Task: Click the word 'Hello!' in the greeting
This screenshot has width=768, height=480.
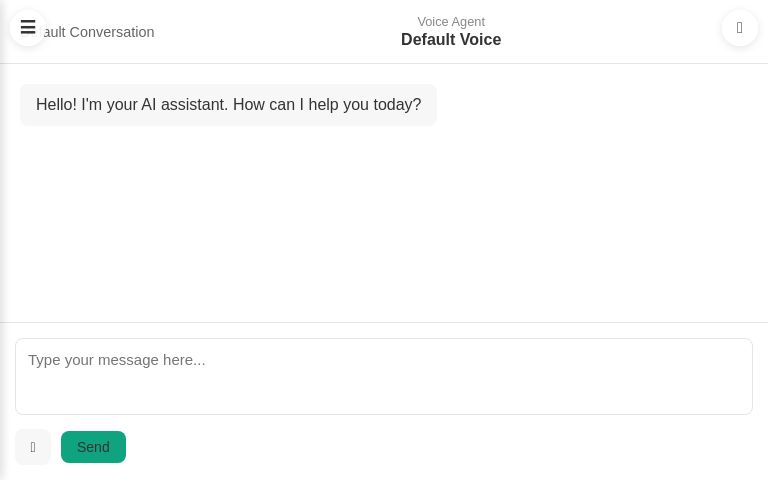Action: click(x=56, y=105)
